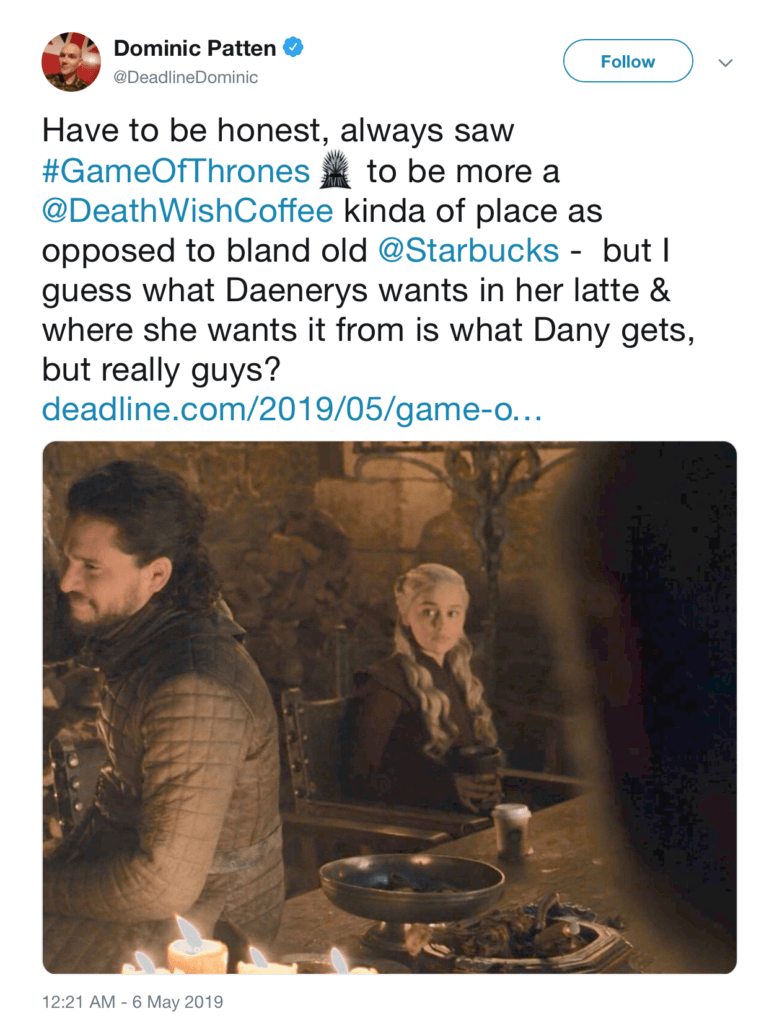
Task: Open the attached Game of Thrones image
Action: 389,707
